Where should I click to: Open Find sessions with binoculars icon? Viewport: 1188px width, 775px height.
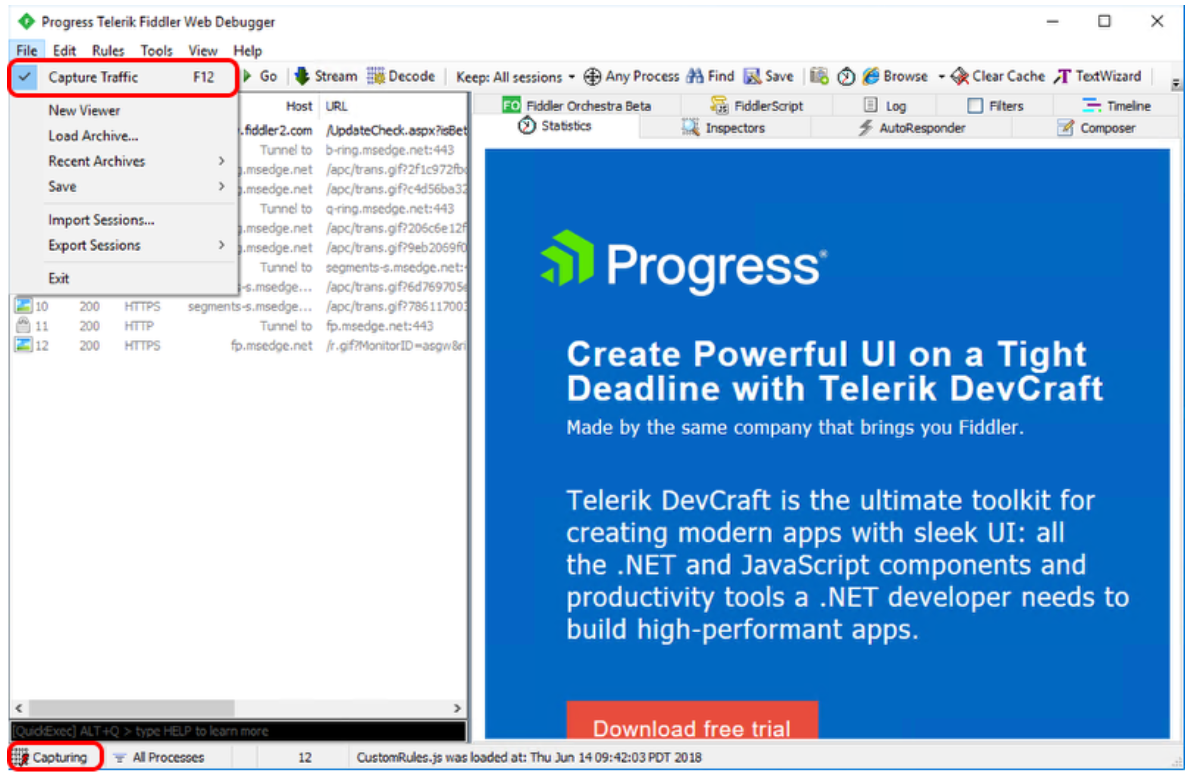pos(695,76)
